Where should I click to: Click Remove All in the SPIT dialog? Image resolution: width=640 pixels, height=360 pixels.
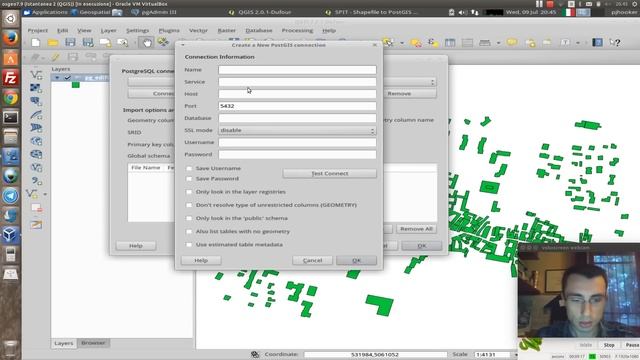416,229
